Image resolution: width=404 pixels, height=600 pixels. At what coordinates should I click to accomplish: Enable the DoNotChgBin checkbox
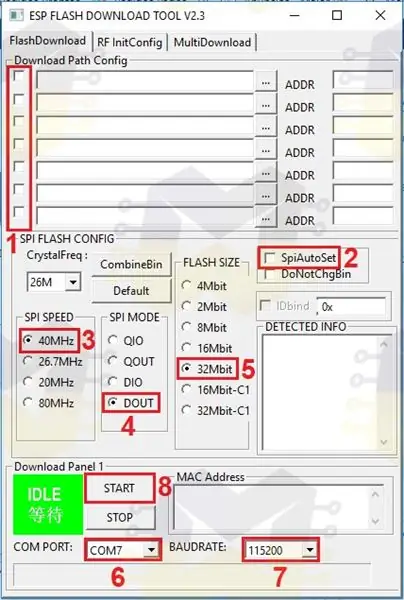click(x=270, y=274)
